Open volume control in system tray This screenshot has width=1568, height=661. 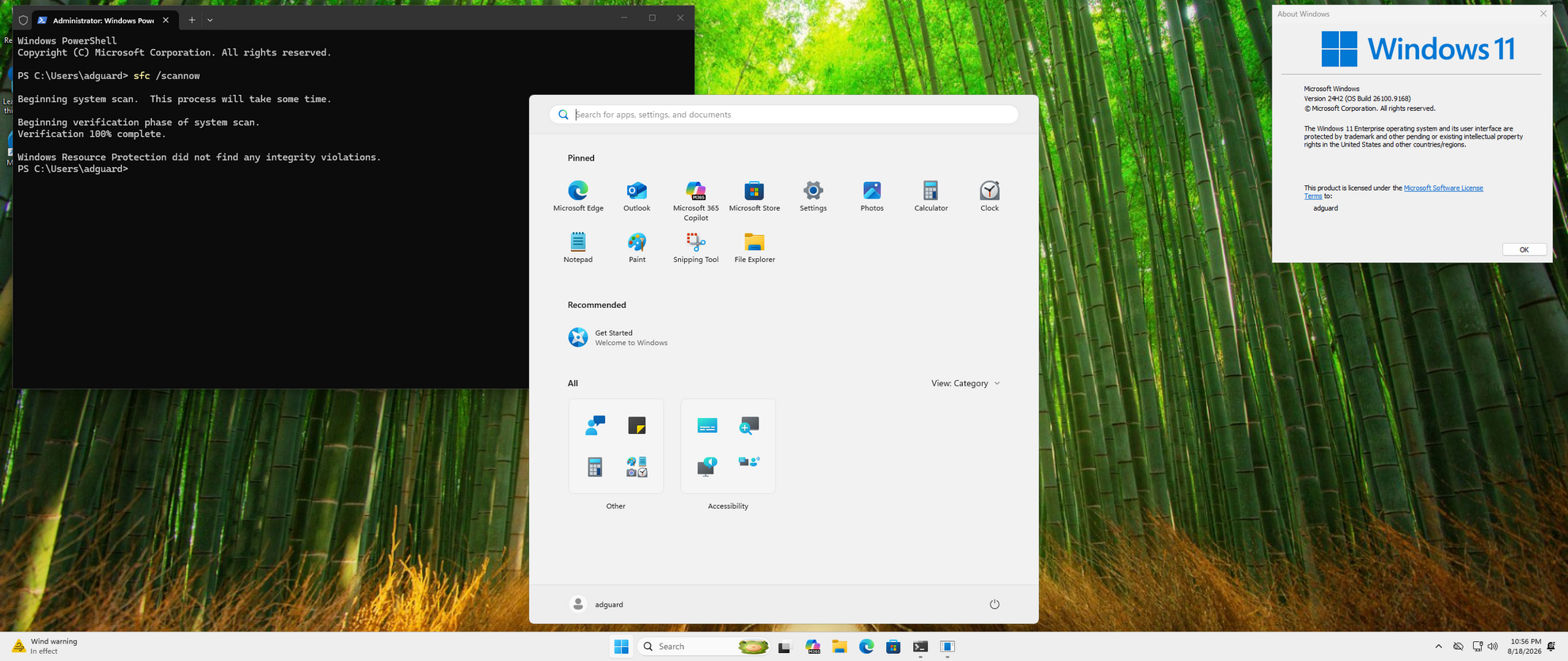point(1493,647)
